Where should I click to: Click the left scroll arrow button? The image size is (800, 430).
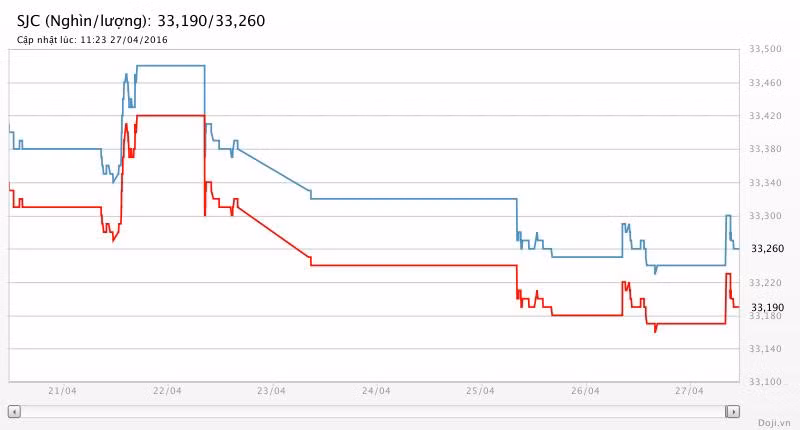click(x=14, y=411)
